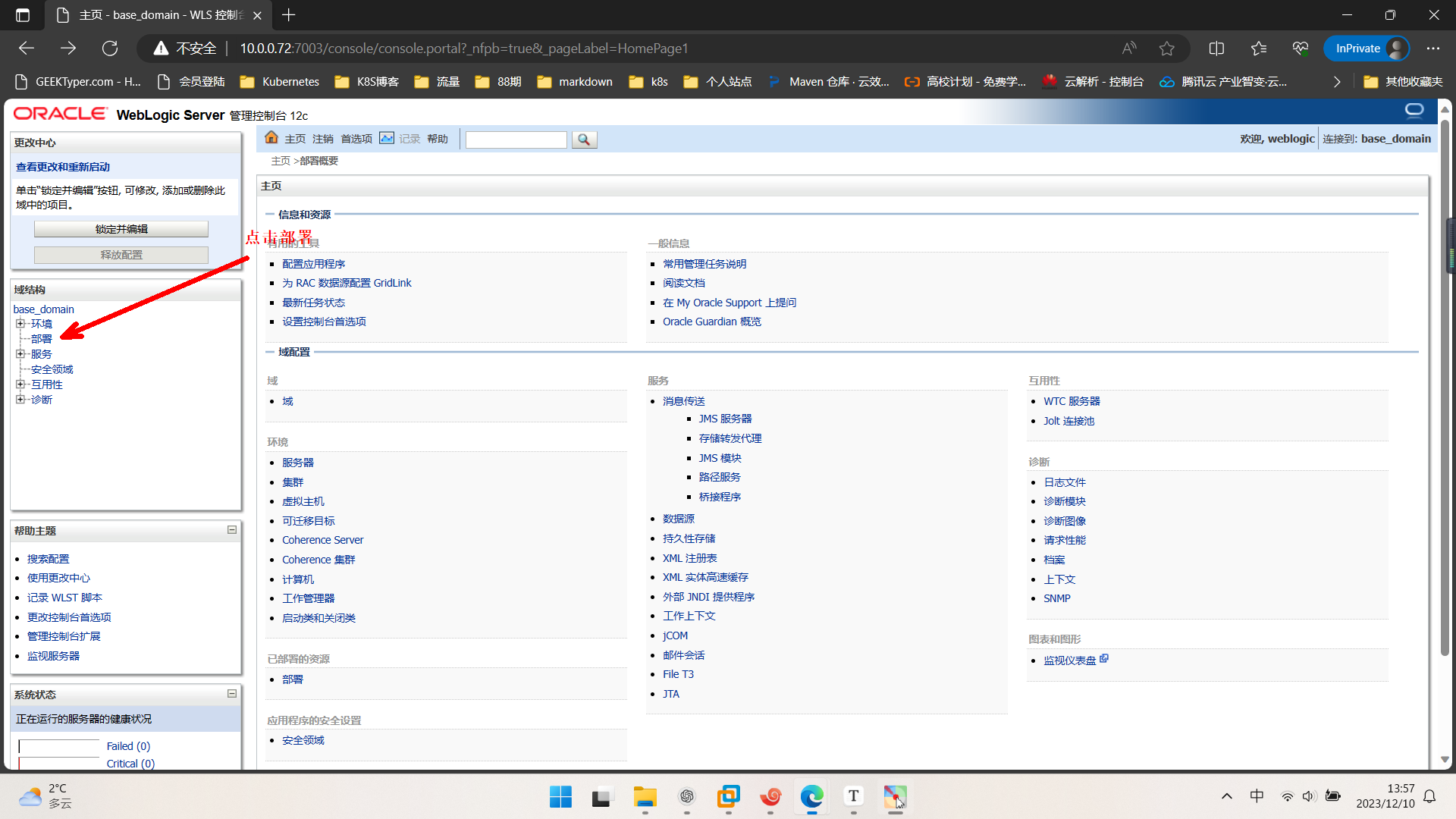Open the ChatGPT icon on taskbar
This screenshot has height=819, width=1456.
(687, 796)
